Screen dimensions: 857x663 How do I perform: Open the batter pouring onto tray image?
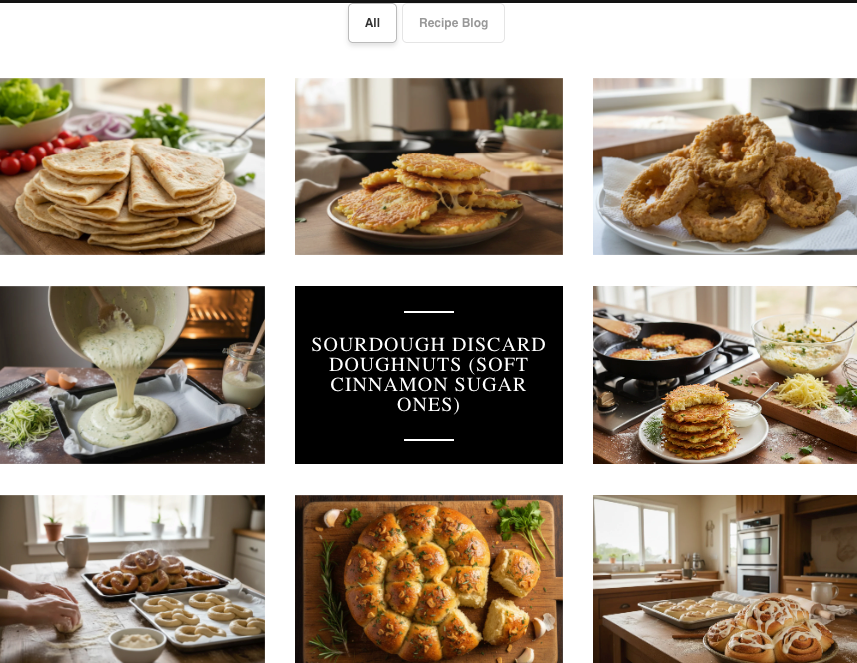pyautogui.click(x=132, y=375)
